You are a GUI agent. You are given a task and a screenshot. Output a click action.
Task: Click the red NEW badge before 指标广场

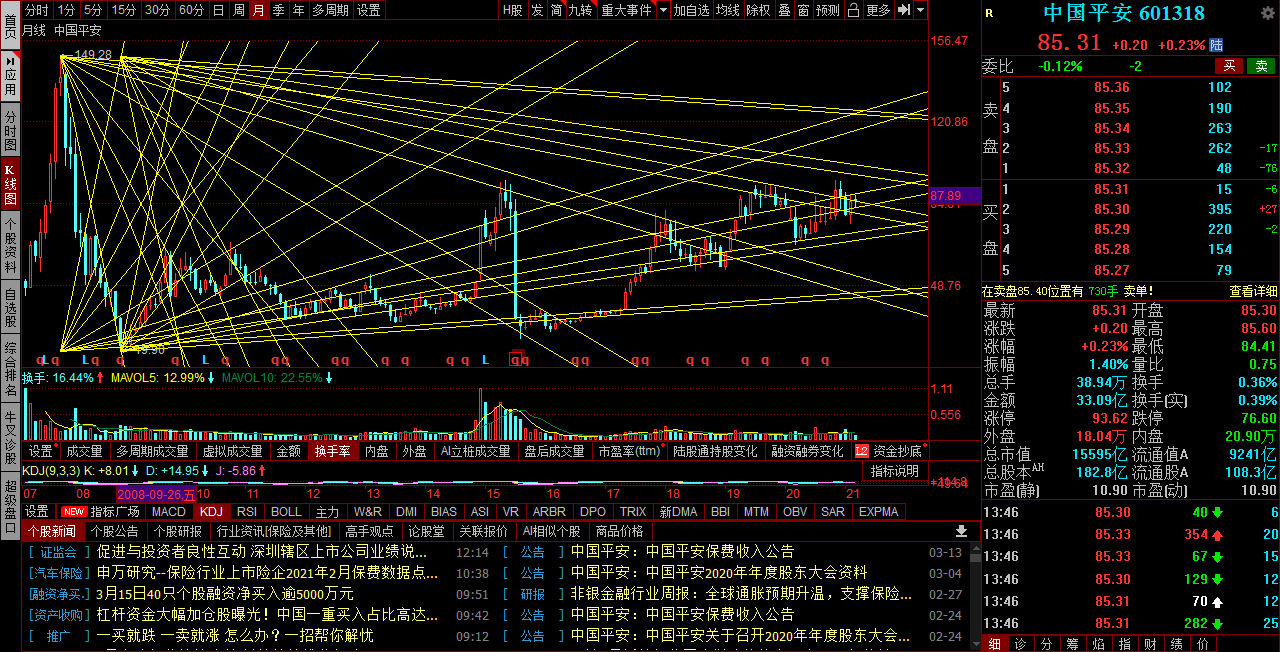(x=73, y=511)
